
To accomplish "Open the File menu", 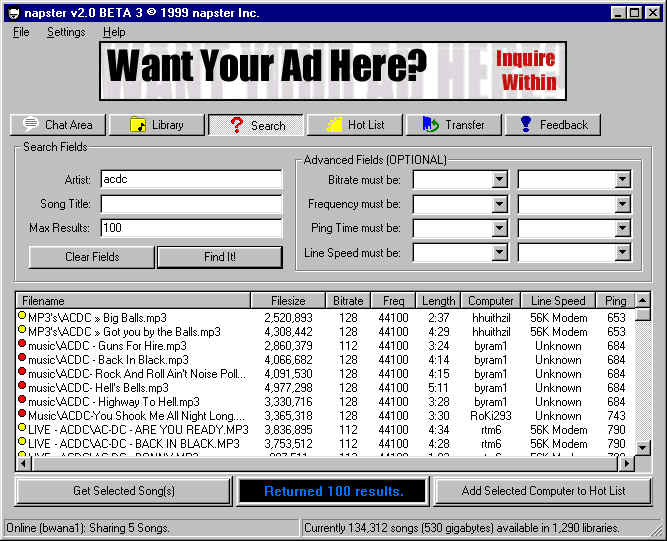I will [x=21, y=32].
